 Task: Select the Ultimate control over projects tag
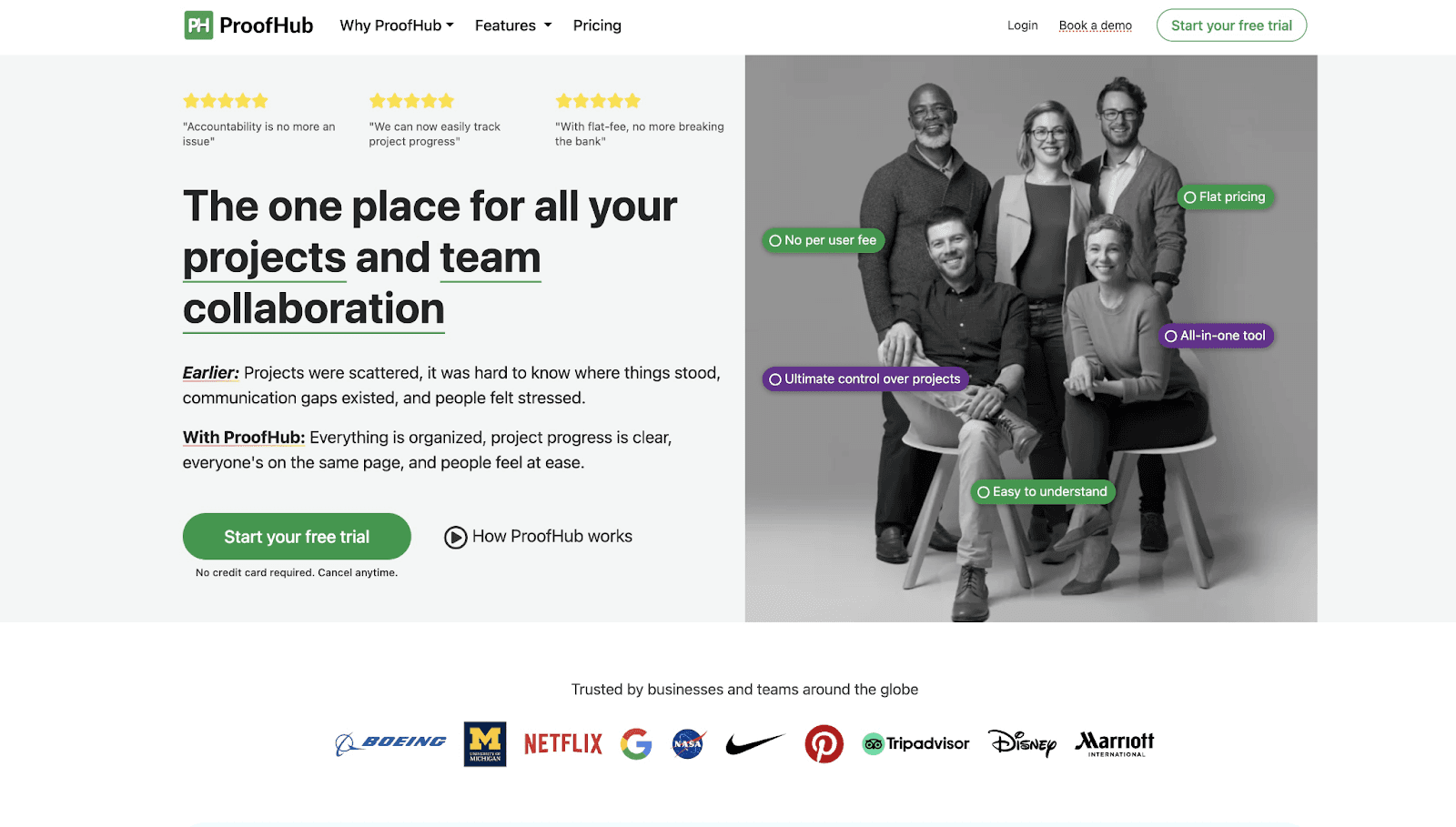pos(865,379)
